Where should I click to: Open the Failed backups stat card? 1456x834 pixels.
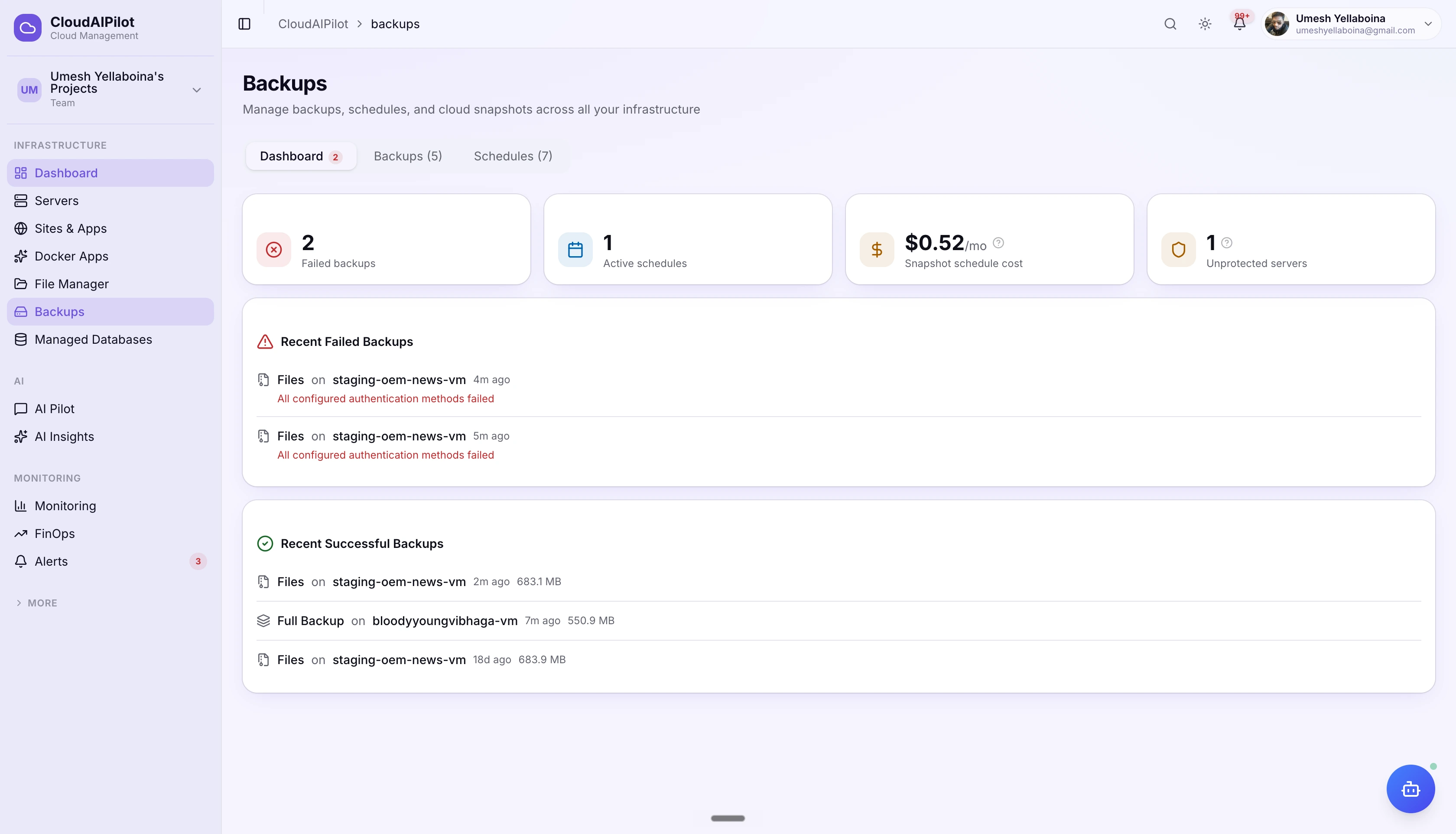click(387, 239)
